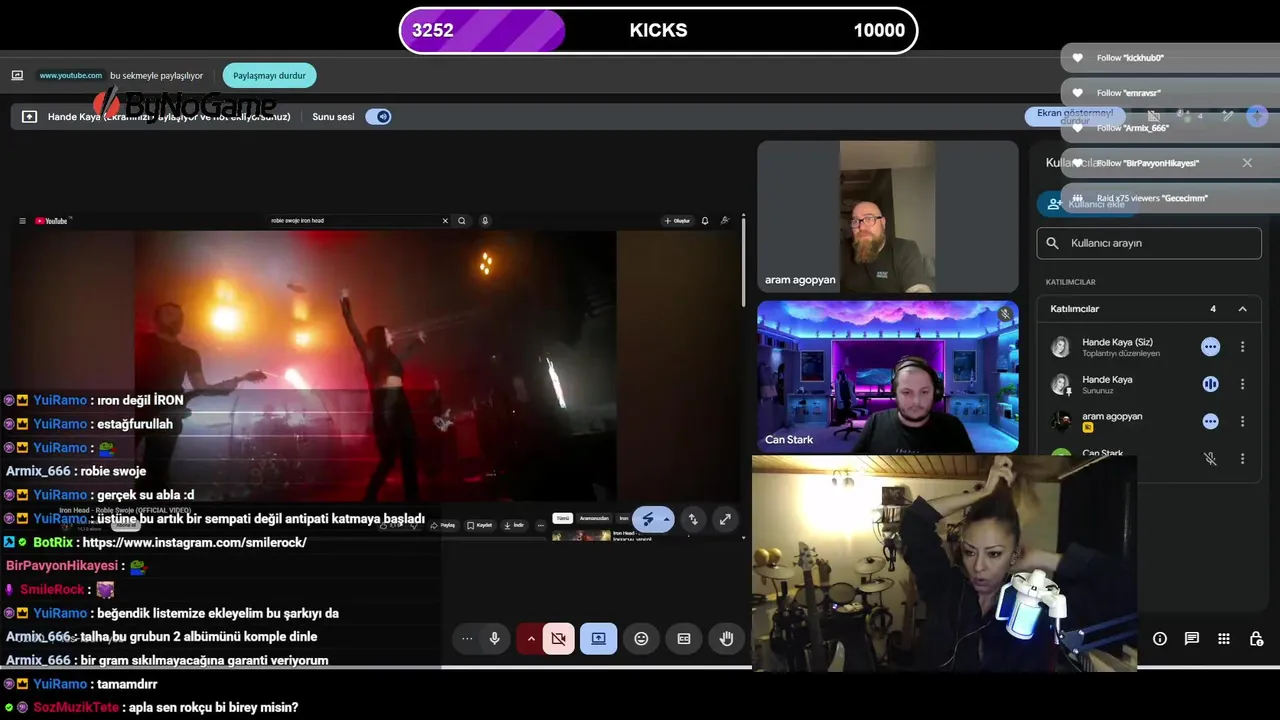Toggle the microphone button in meeting controls
Viewport: 1280px width, 720px height.
(494, 639)
